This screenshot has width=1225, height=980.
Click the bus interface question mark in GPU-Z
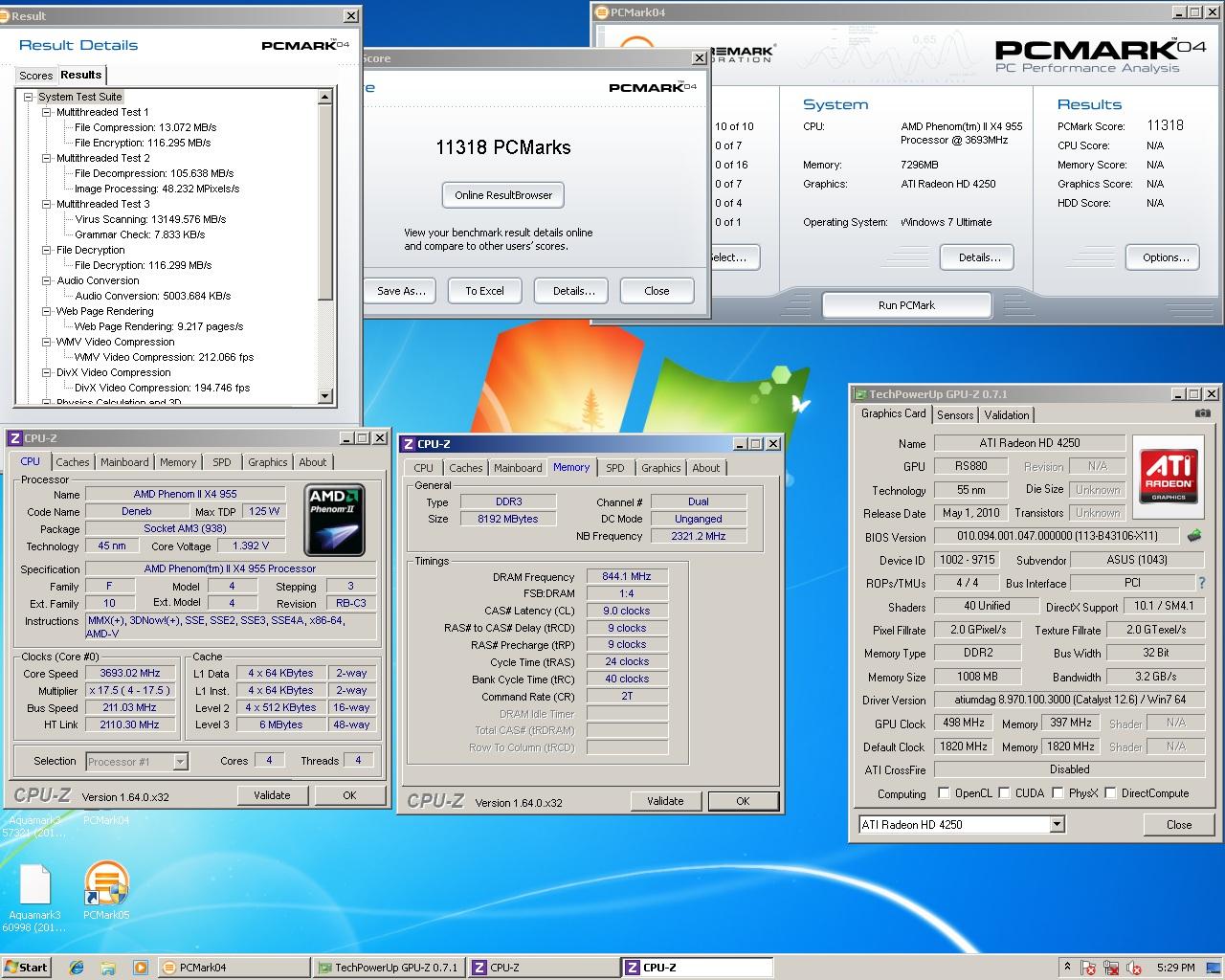(1202, 583)
